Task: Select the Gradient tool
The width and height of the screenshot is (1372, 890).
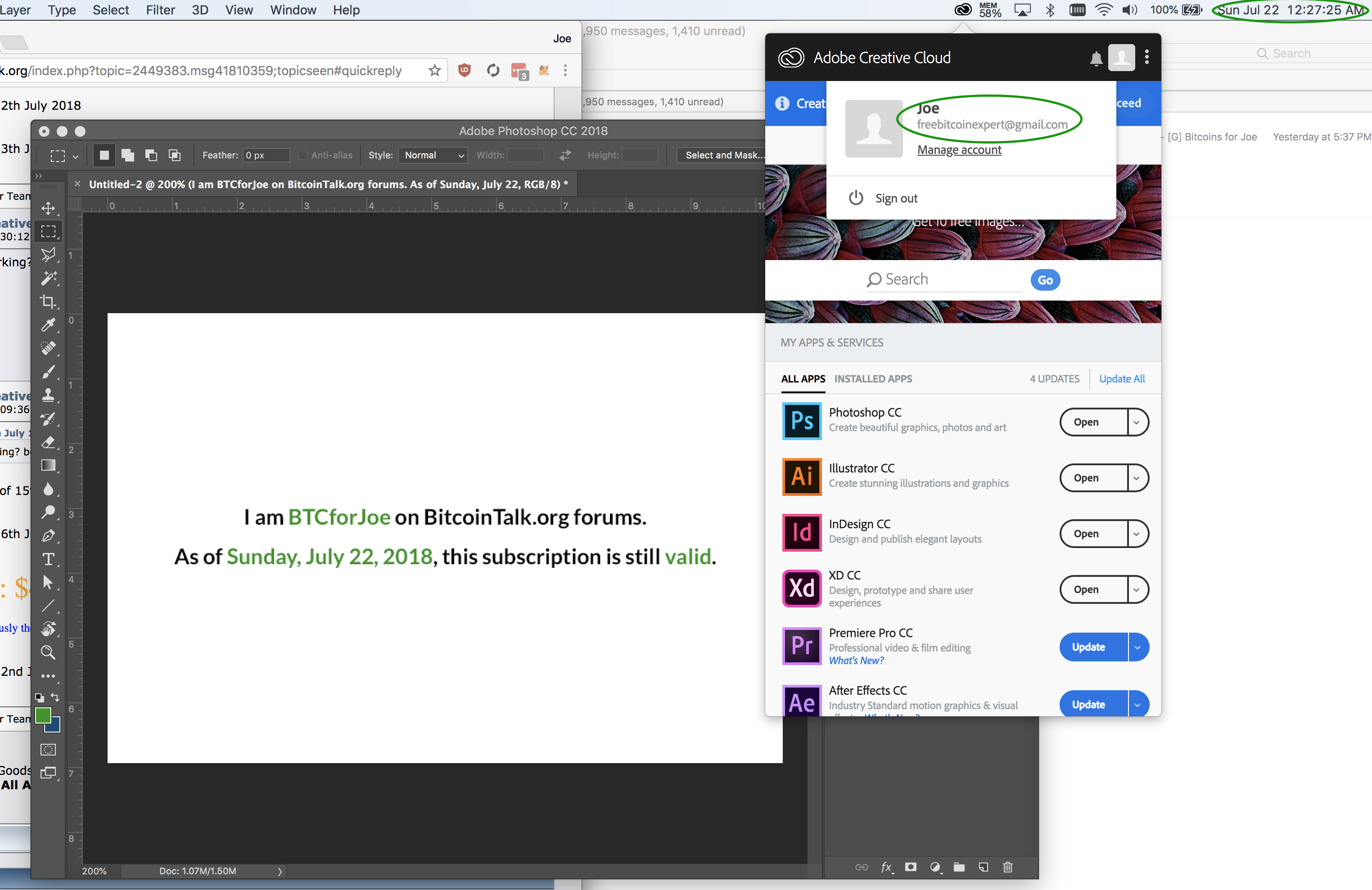Action: [49, 465]
